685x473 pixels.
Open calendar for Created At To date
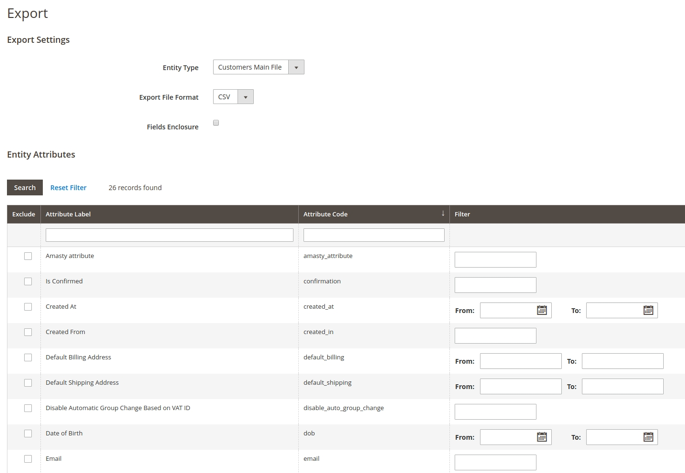pyautogui.click(x=648, y=311)
